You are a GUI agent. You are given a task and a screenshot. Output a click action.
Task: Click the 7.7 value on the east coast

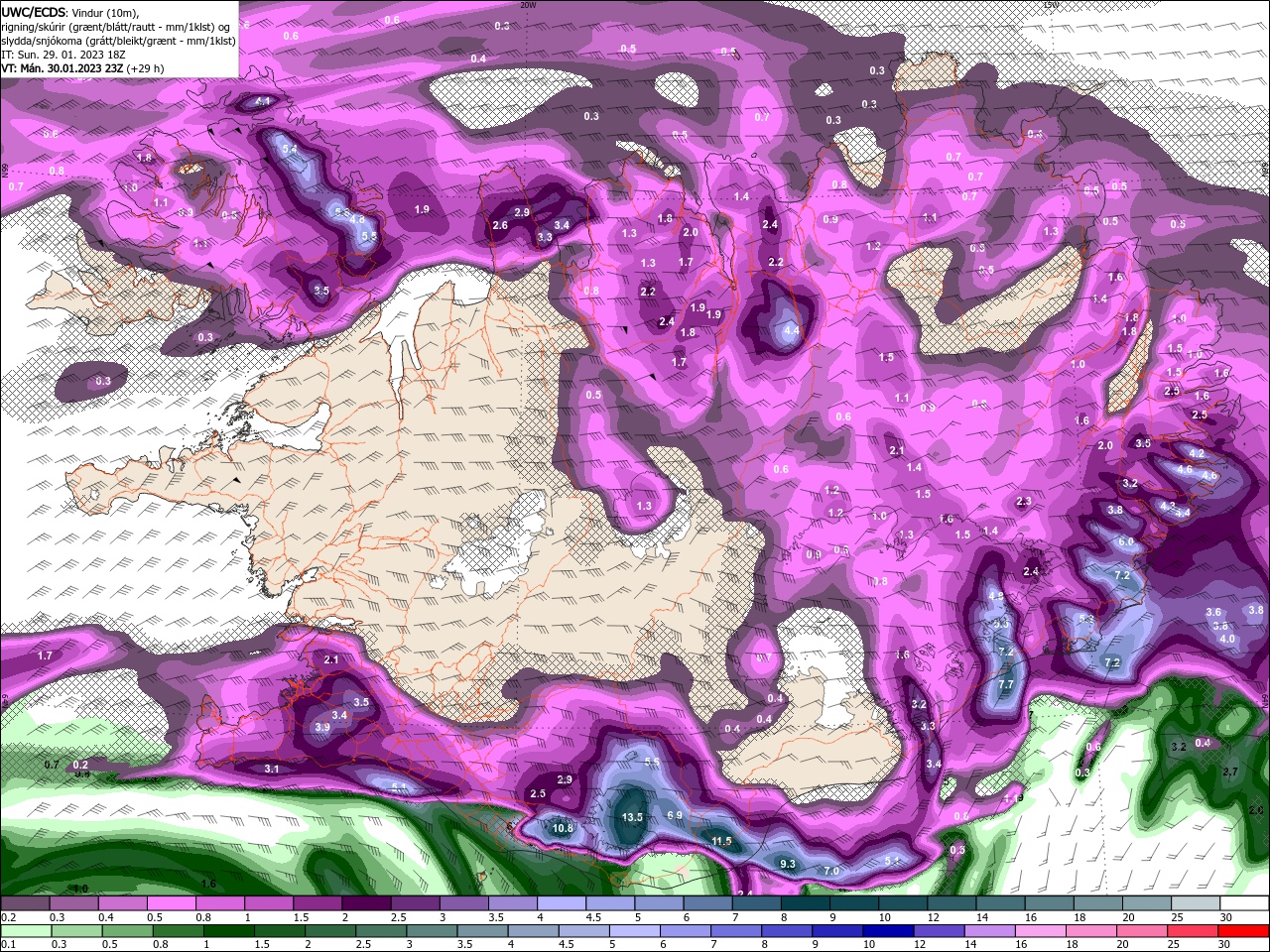coord(1006,684)
